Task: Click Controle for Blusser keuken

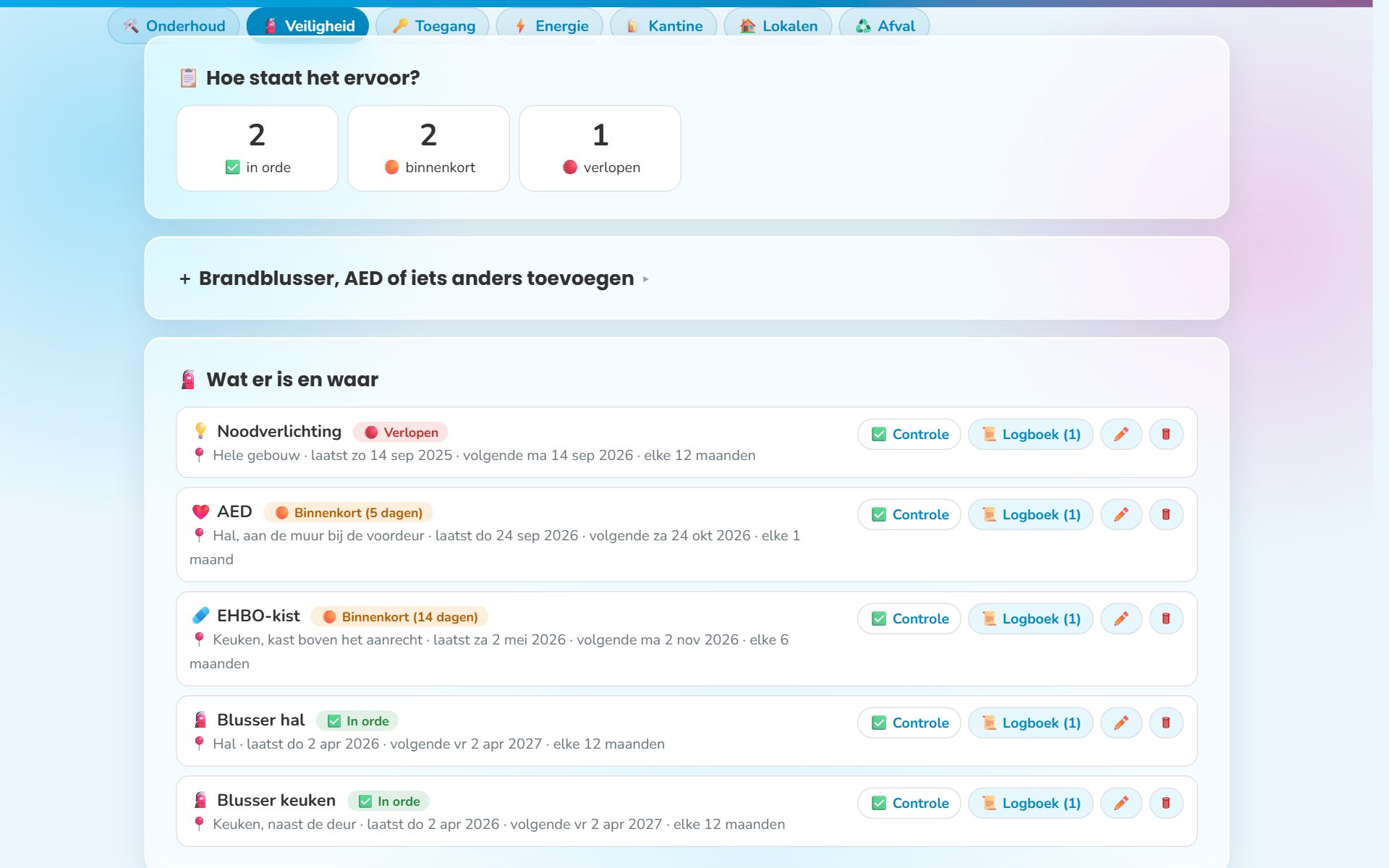Action: click(909, 803)
